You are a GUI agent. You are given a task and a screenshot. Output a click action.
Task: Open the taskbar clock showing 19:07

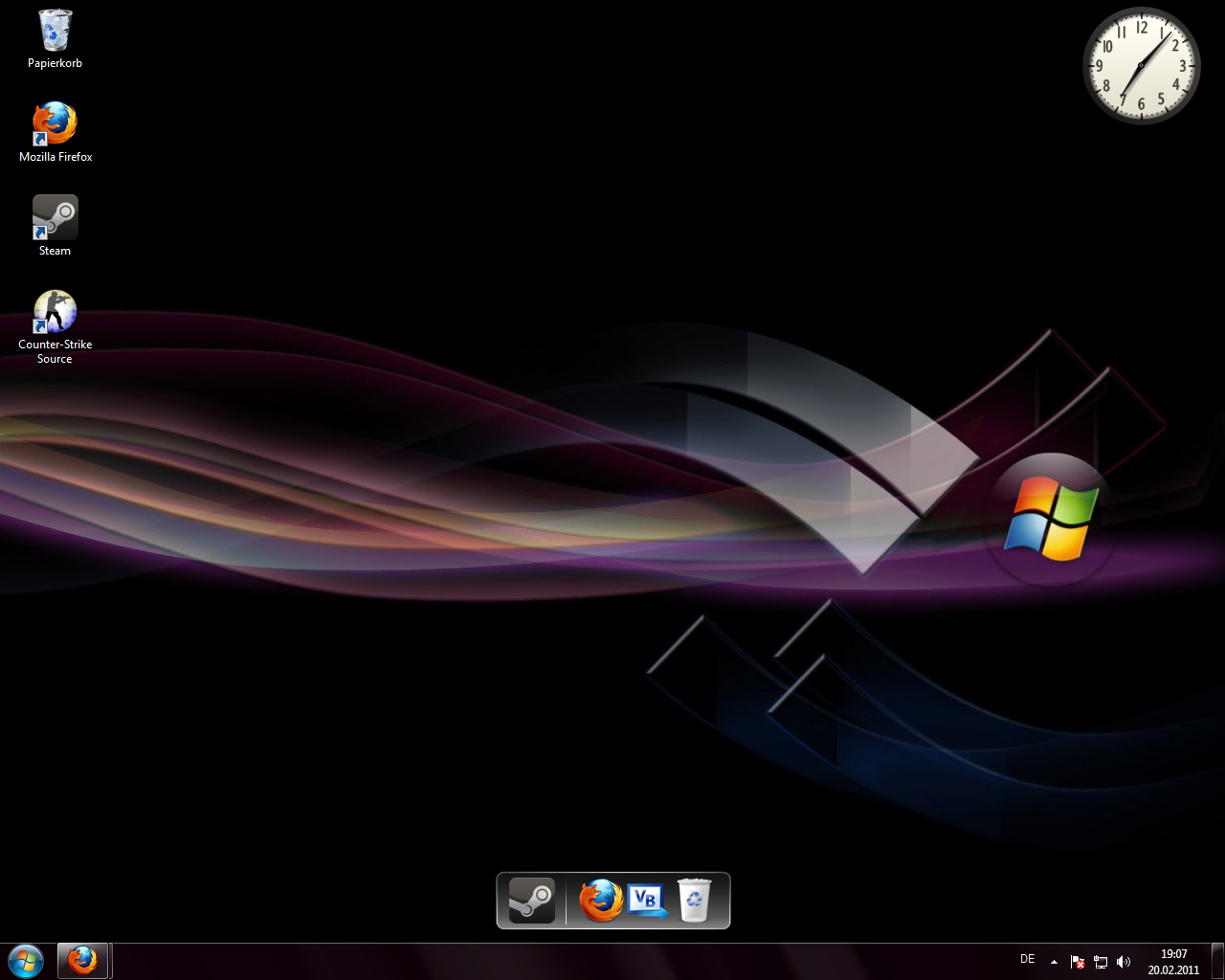click(x=1173, y=962)
